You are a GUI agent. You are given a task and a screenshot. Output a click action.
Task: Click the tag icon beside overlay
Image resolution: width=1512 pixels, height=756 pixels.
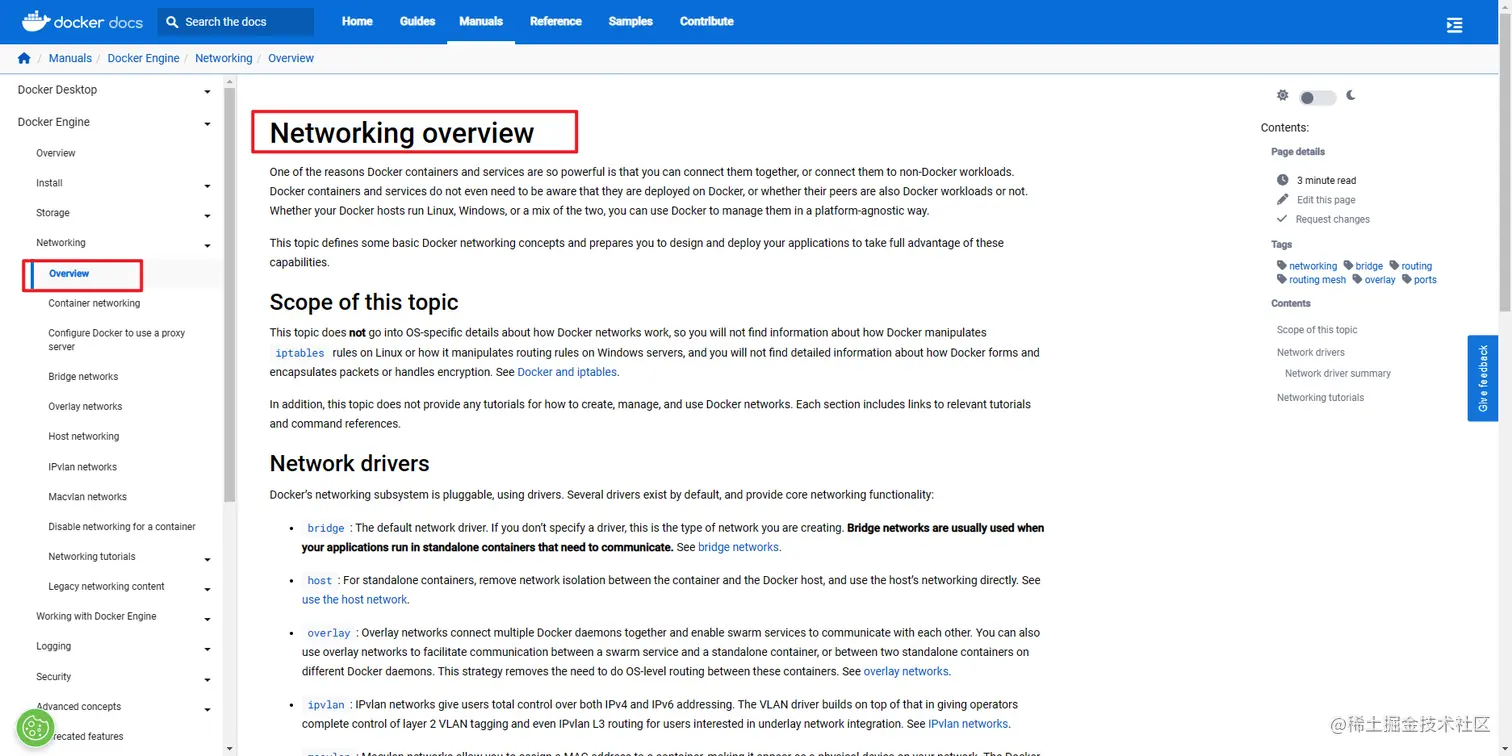[x=1358, y=279]
